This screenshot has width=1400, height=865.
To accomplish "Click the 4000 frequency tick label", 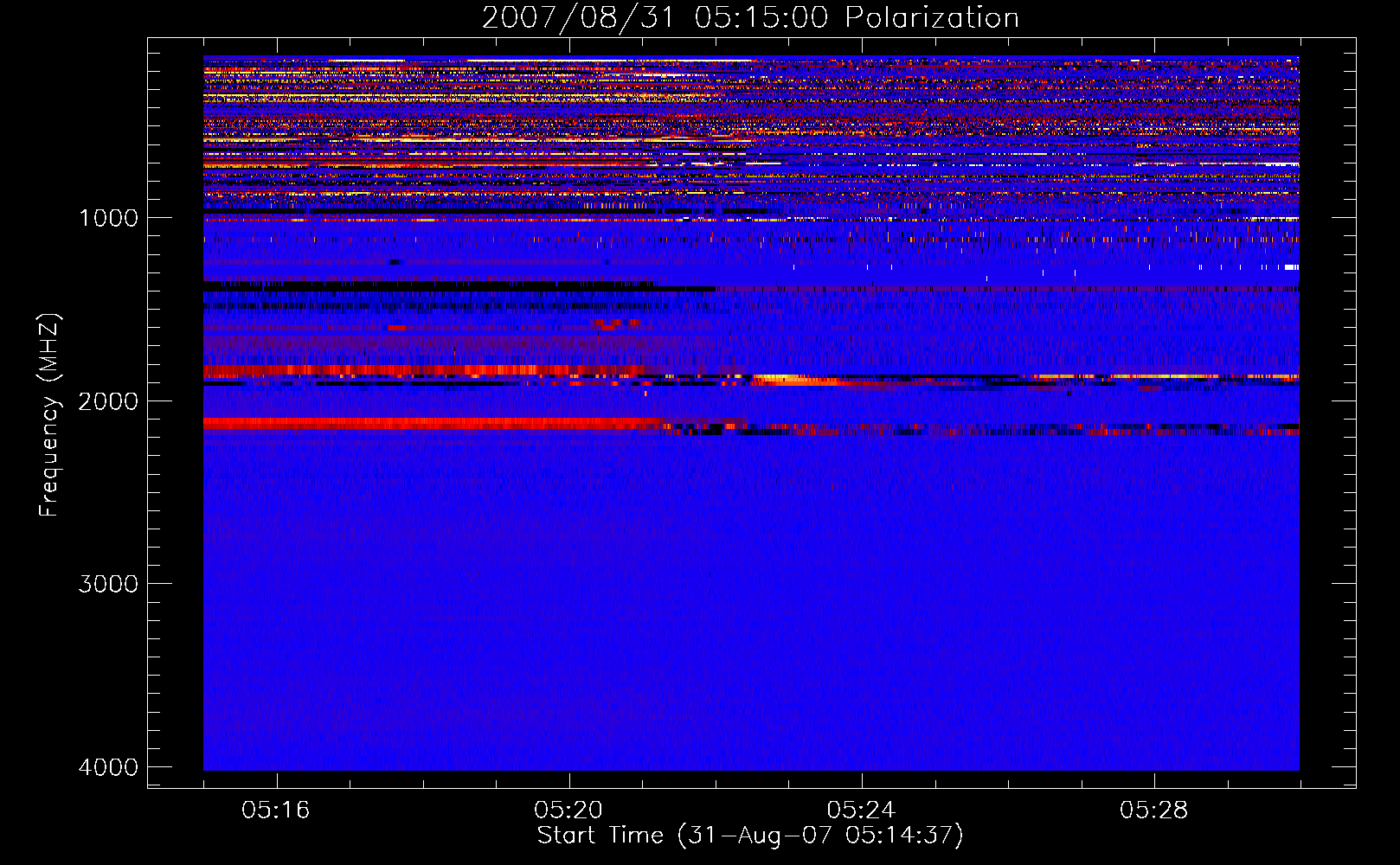I will tap(108, 767).
